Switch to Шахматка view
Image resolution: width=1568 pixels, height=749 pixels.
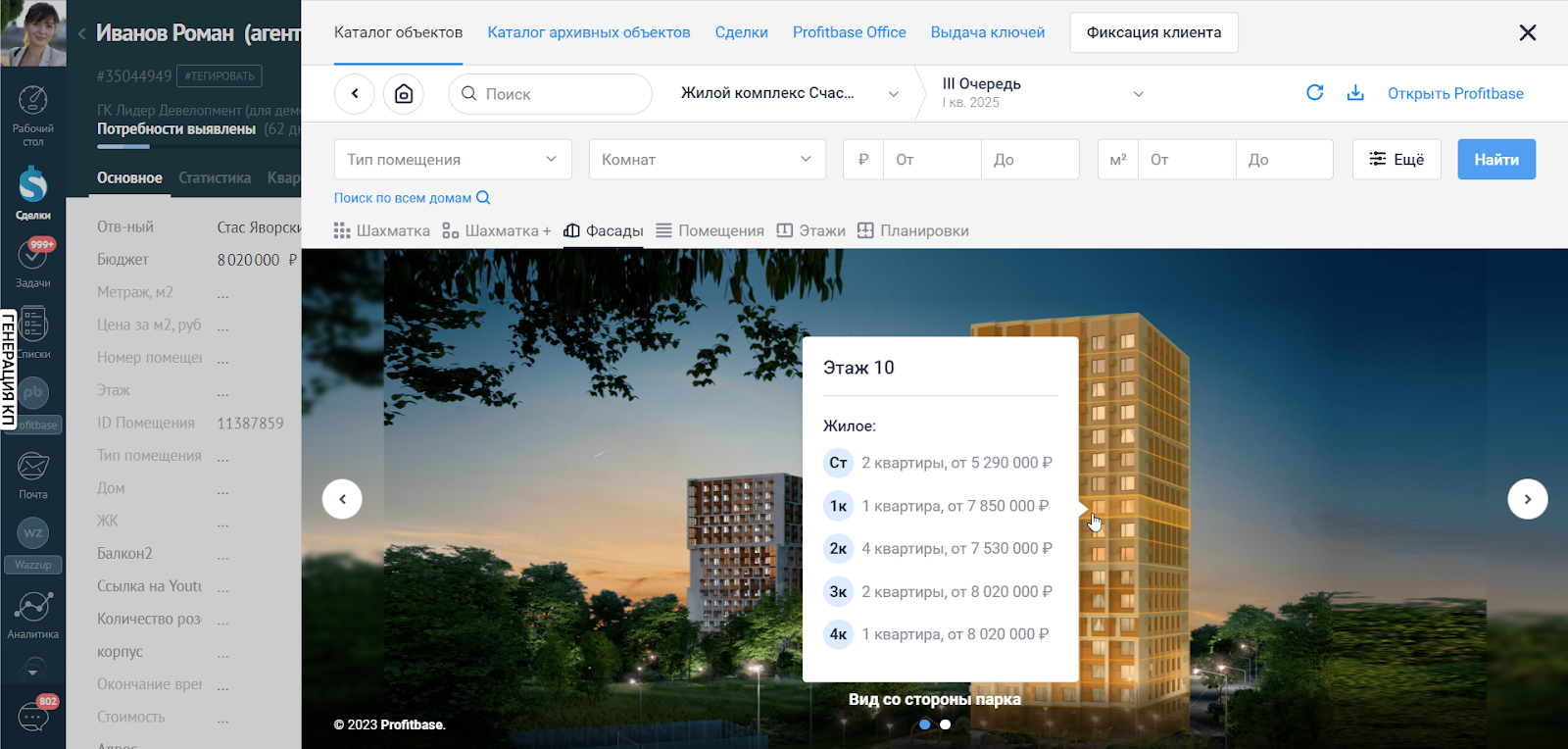381,230
